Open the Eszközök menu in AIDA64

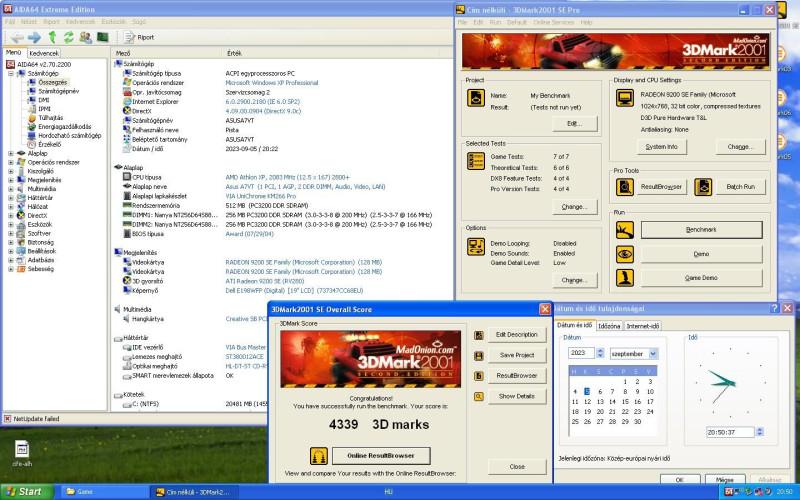tap(113, 22)
